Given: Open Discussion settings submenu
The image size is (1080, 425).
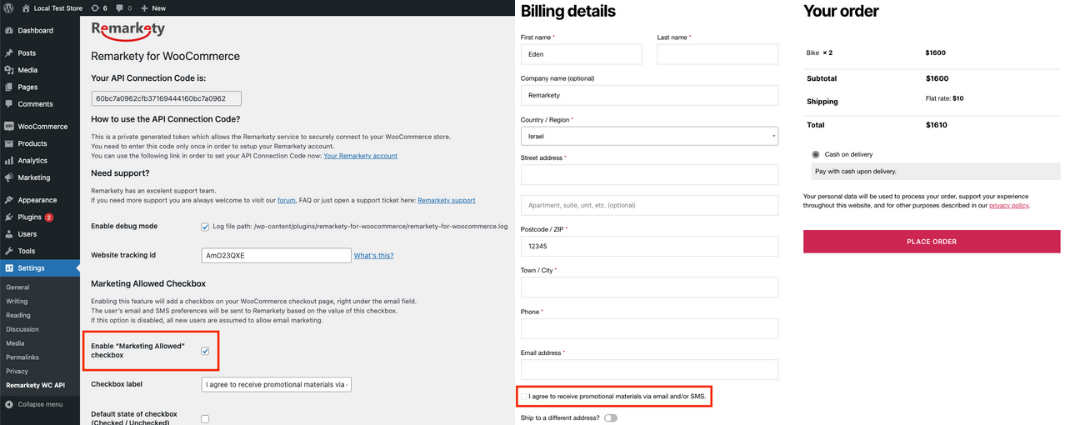Looking at the screenshot, I should (22, 329).
